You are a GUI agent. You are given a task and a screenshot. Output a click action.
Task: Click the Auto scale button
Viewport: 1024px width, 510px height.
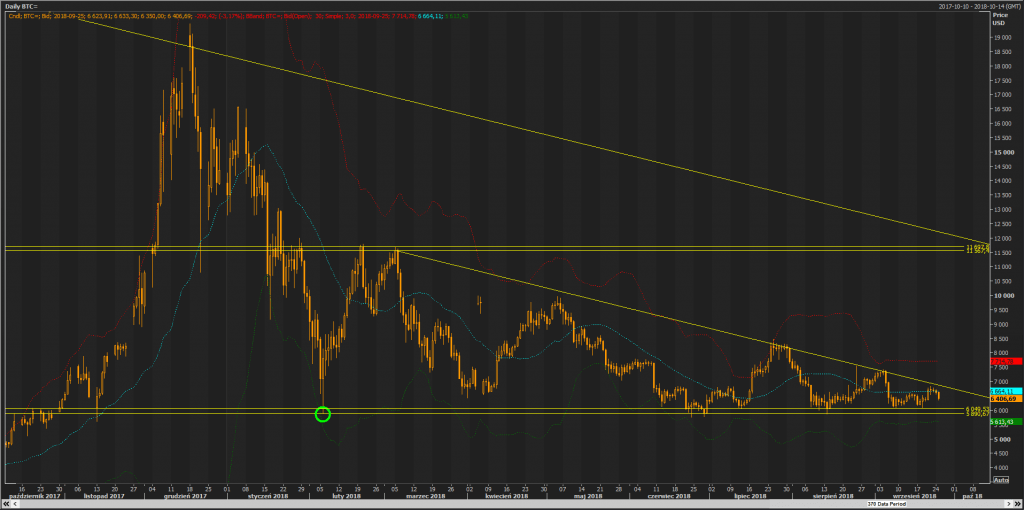click(x=998, y=479)
